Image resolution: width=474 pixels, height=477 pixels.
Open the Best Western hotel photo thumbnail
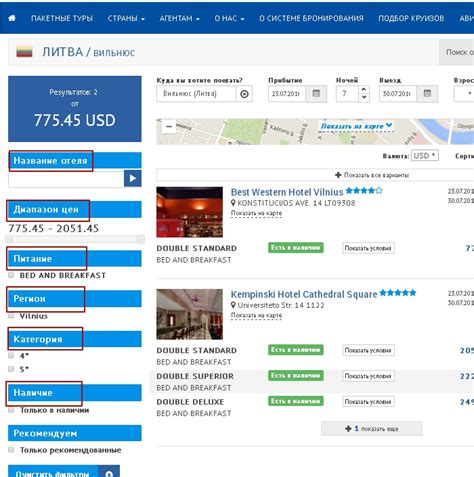(x=189, y=212)
